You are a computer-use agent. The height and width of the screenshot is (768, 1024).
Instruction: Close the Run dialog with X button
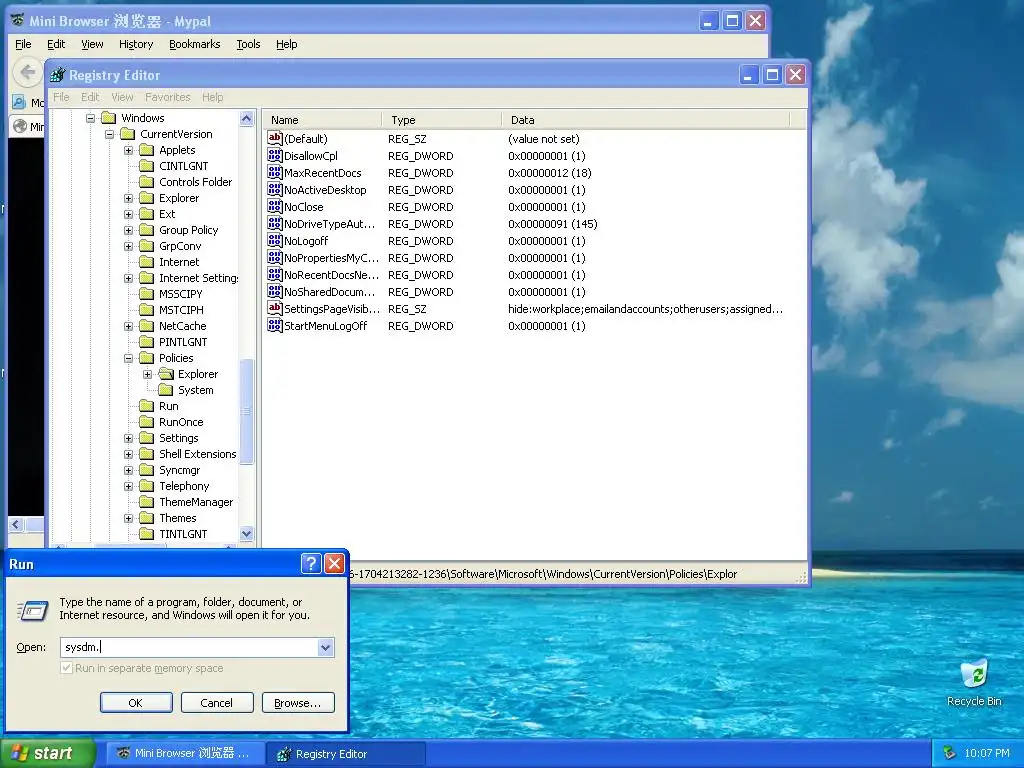334,564
